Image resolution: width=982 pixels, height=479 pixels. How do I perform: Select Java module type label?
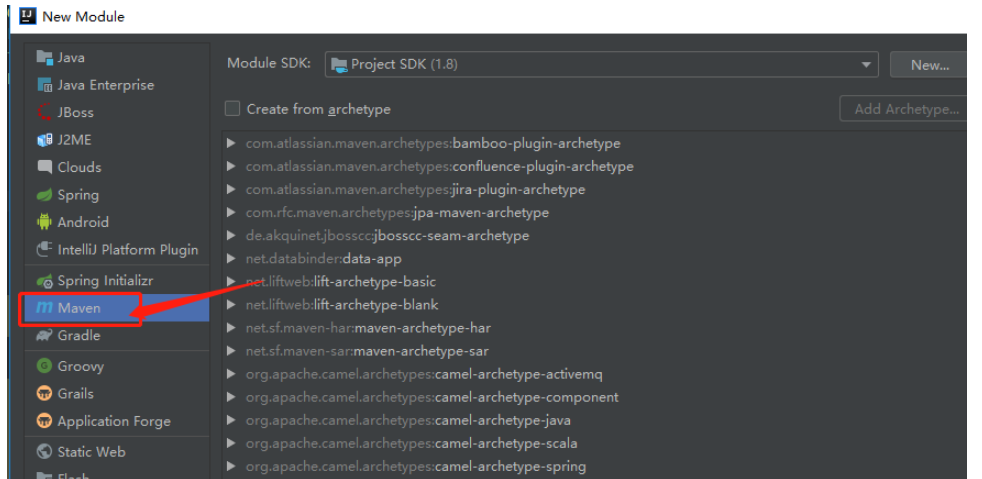click(71, 58)
